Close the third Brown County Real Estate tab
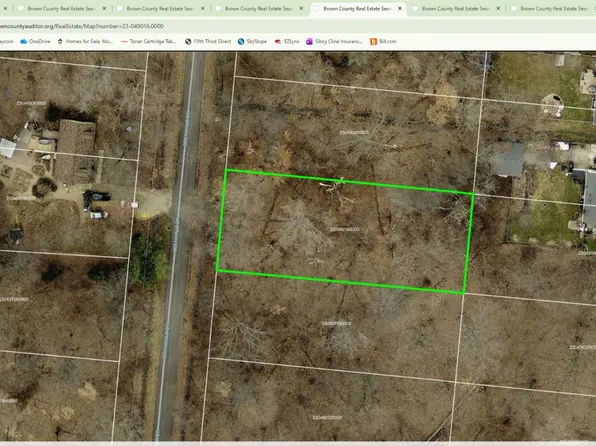The height and width of the screenshot is (446, 596). pos(301,8)
